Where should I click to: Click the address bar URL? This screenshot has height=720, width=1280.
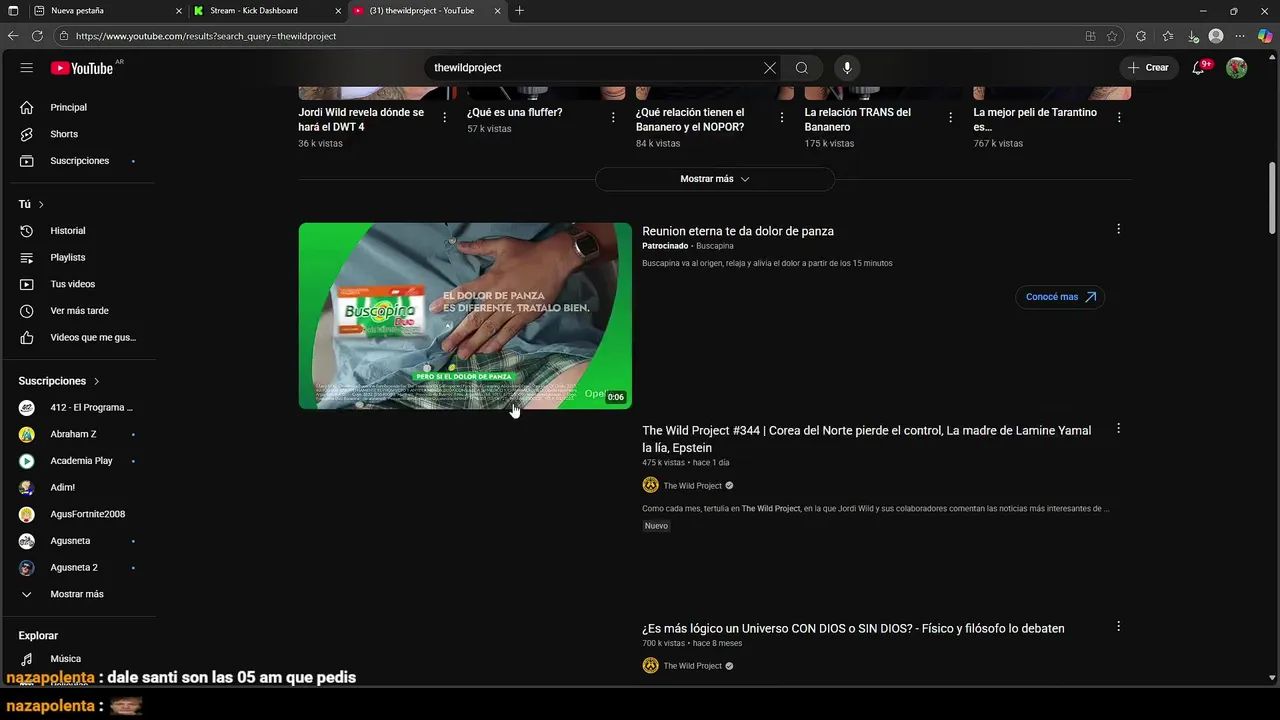tap(206, 36)
